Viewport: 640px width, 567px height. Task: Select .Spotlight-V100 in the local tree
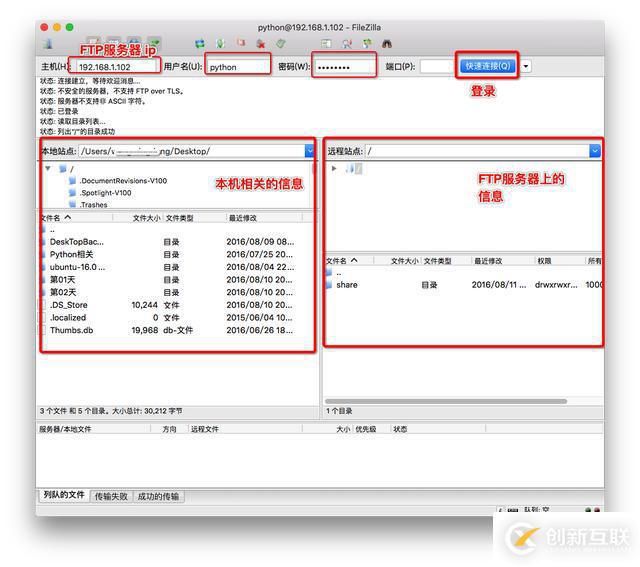tap(105, 193)
